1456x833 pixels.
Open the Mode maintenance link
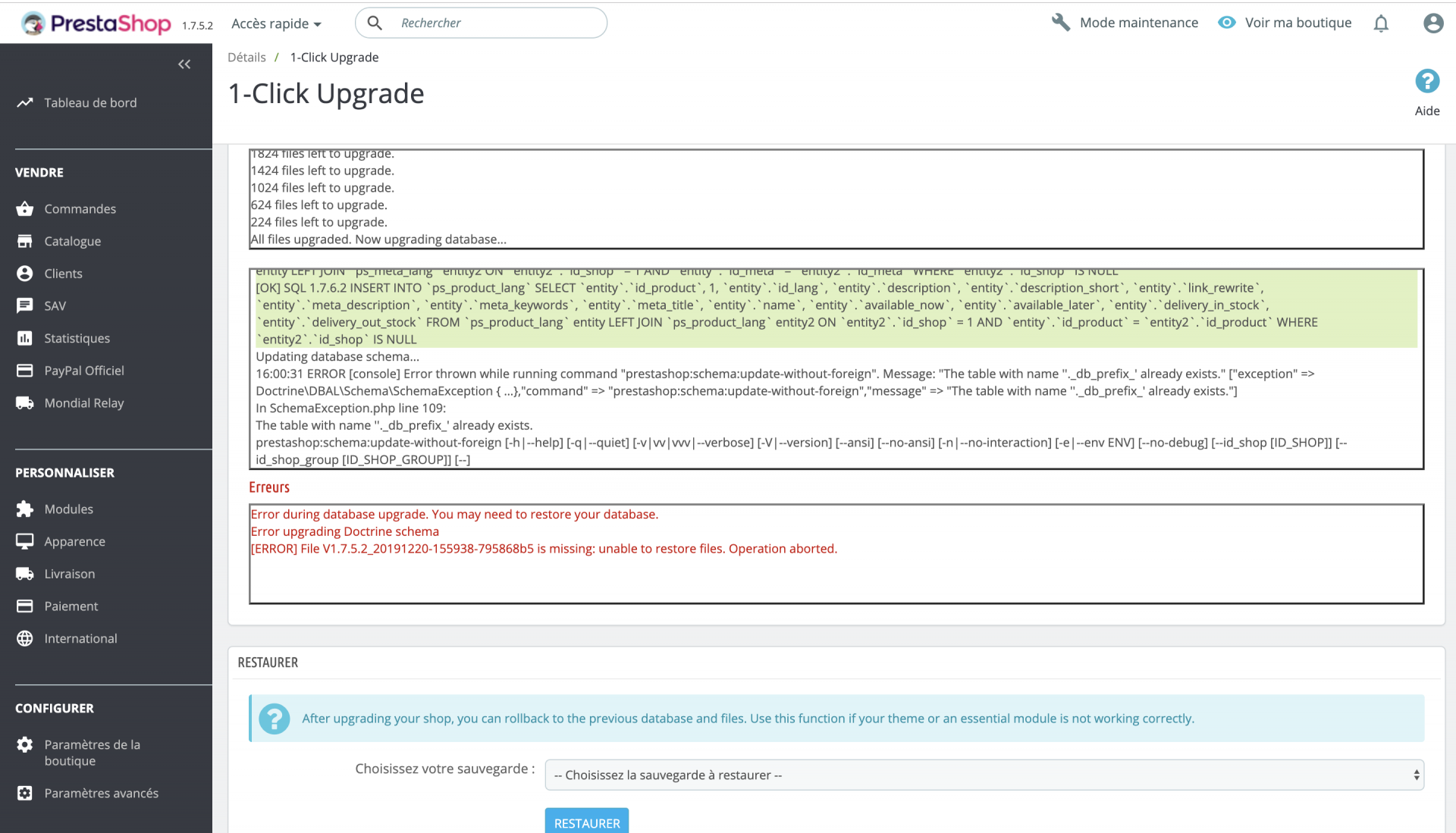[1138, 23]
